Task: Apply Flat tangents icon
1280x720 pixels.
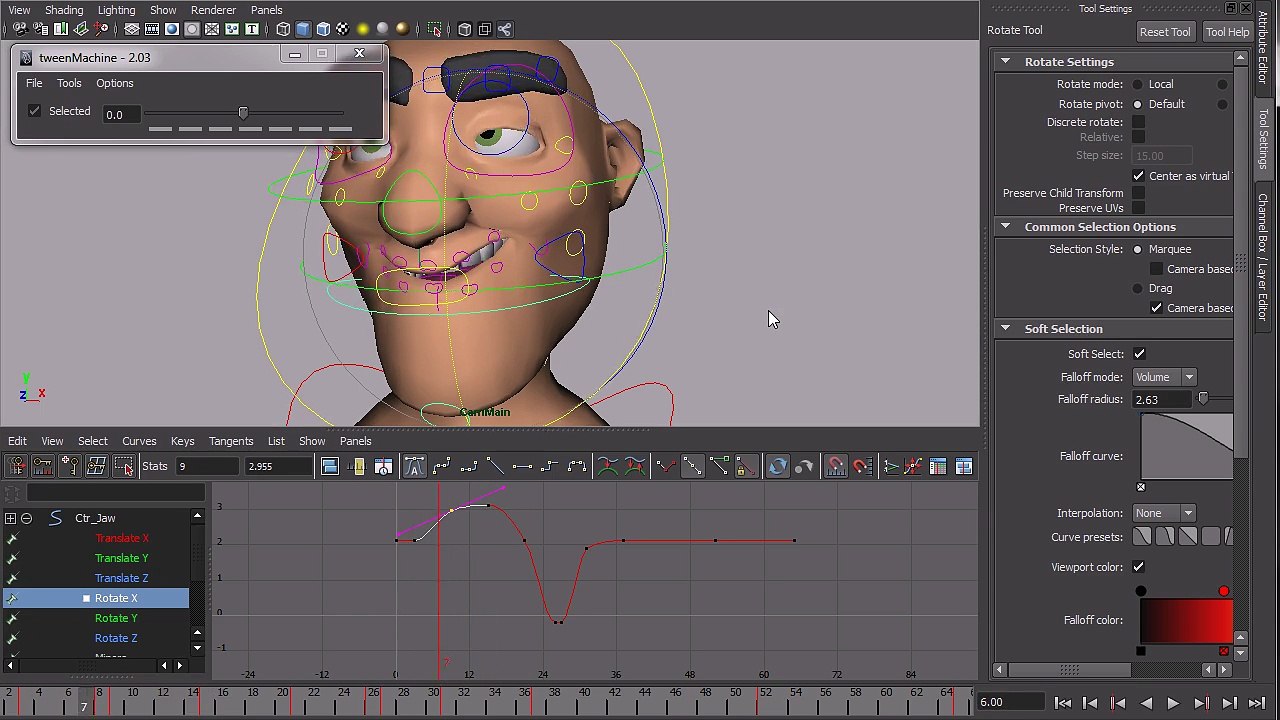Action: pyautogui.click(x=522, y=466)
